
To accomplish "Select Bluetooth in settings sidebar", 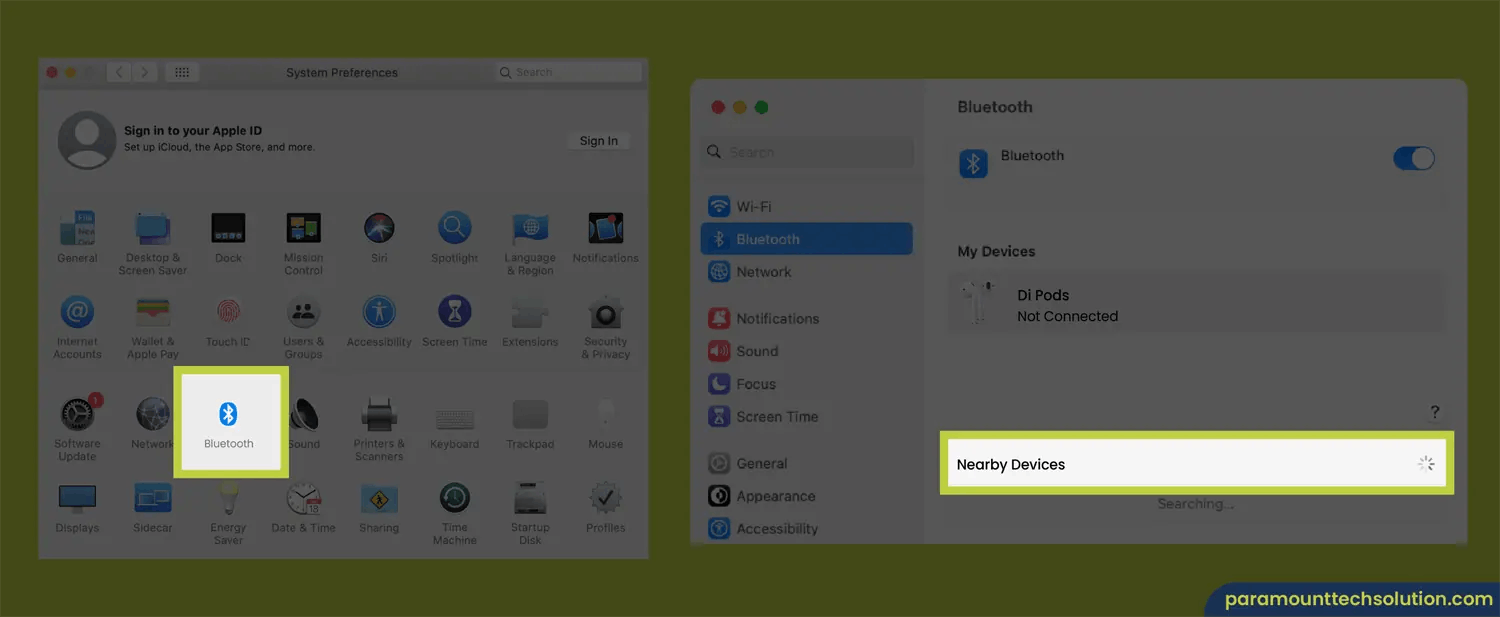I will coord(806,239).
